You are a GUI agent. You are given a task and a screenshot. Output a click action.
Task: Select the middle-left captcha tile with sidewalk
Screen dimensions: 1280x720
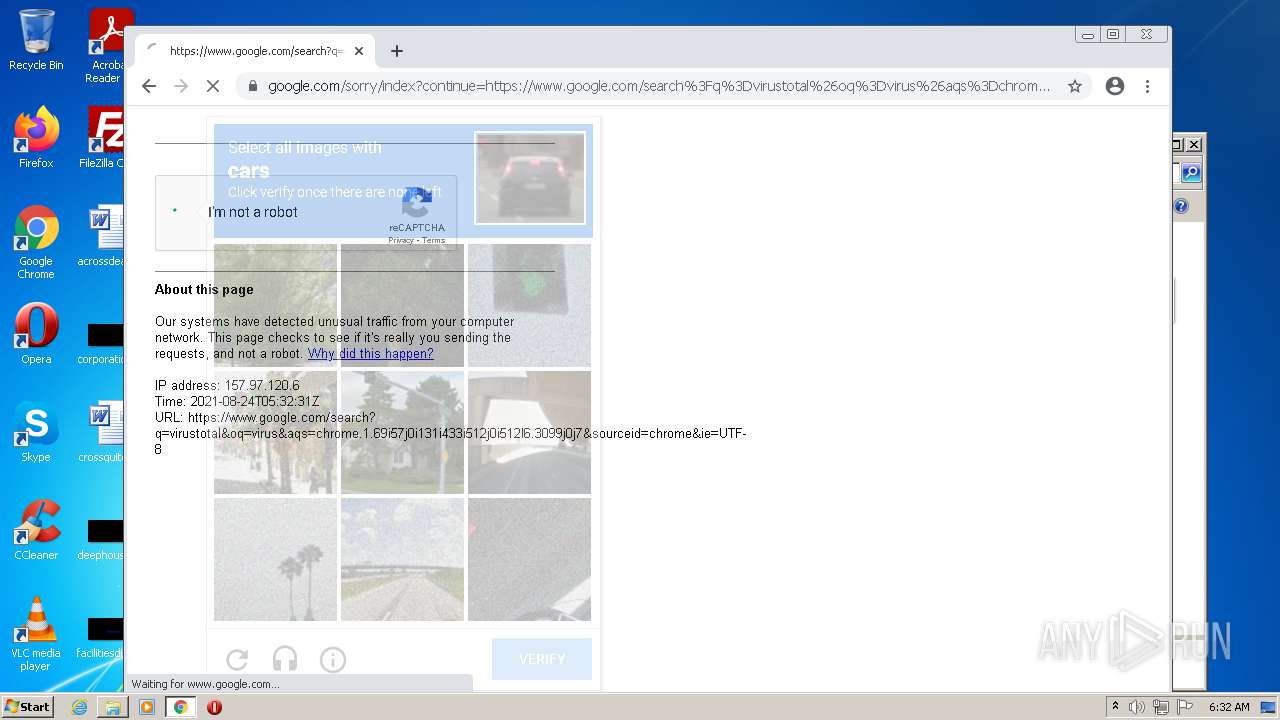[x=275, y=432]
